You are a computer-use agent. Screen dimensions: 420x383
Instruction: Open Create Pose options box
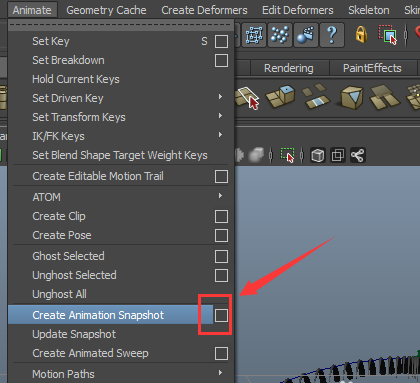pyautogui.click(x=221, y=235)
